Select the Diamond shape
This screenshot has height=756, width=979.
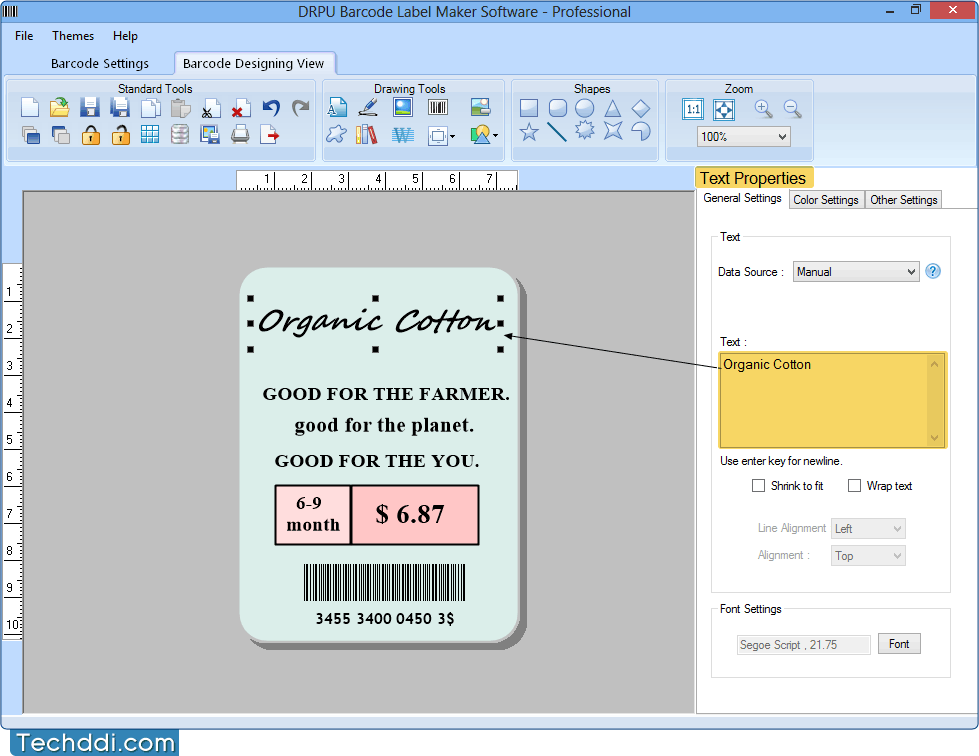point(641,108)
